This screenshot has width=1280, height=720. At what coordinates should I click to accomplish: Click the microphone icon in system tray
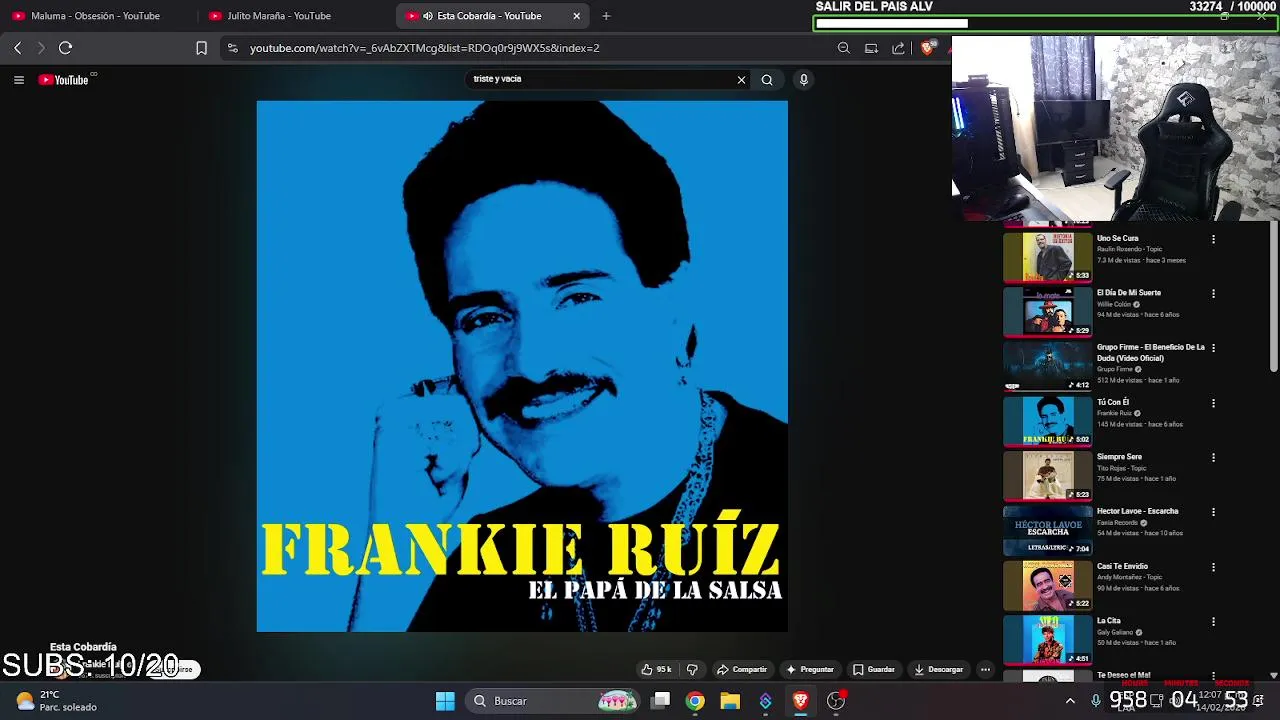click(x=1096, y=701)
